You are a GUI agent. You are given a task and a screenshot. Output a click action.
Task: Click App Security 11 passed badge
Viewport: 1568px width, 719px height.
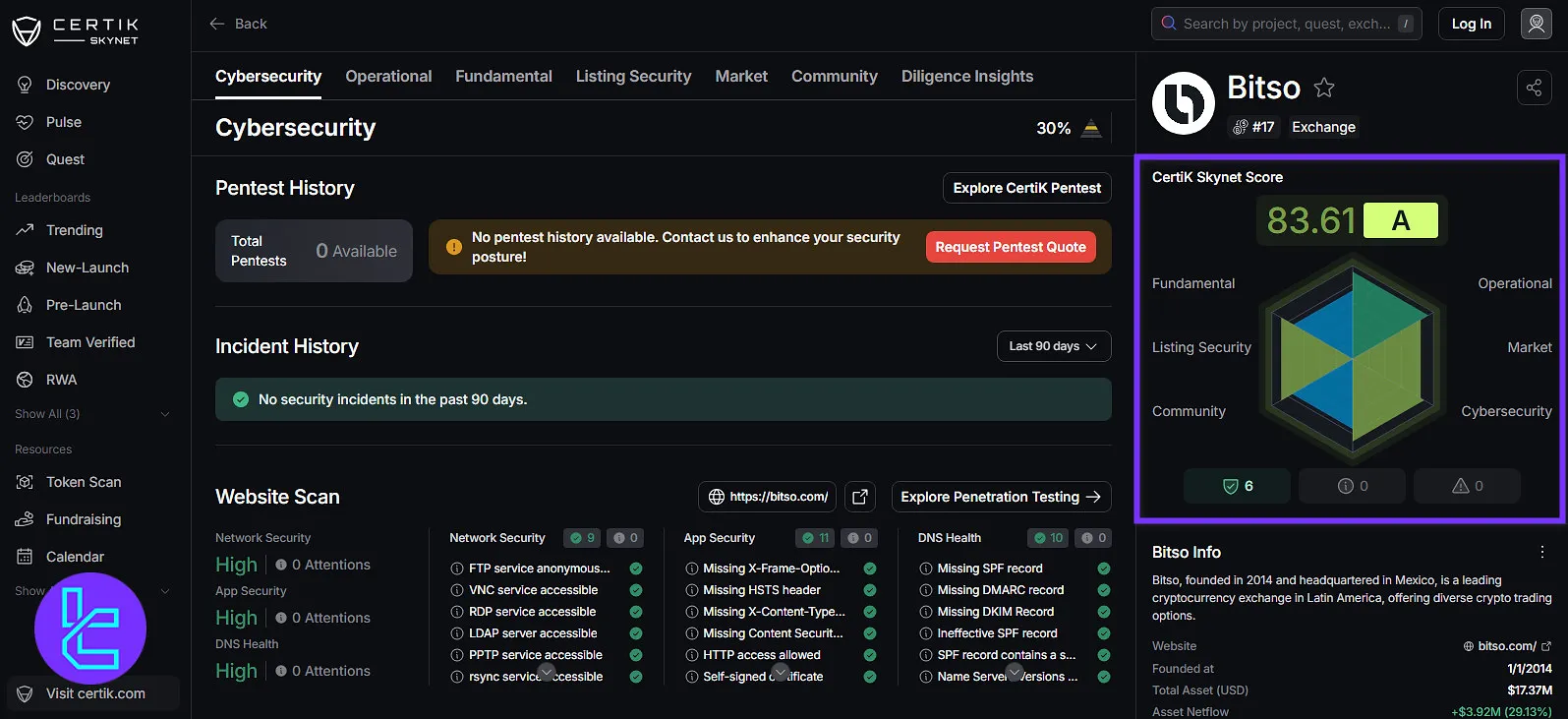816,538
